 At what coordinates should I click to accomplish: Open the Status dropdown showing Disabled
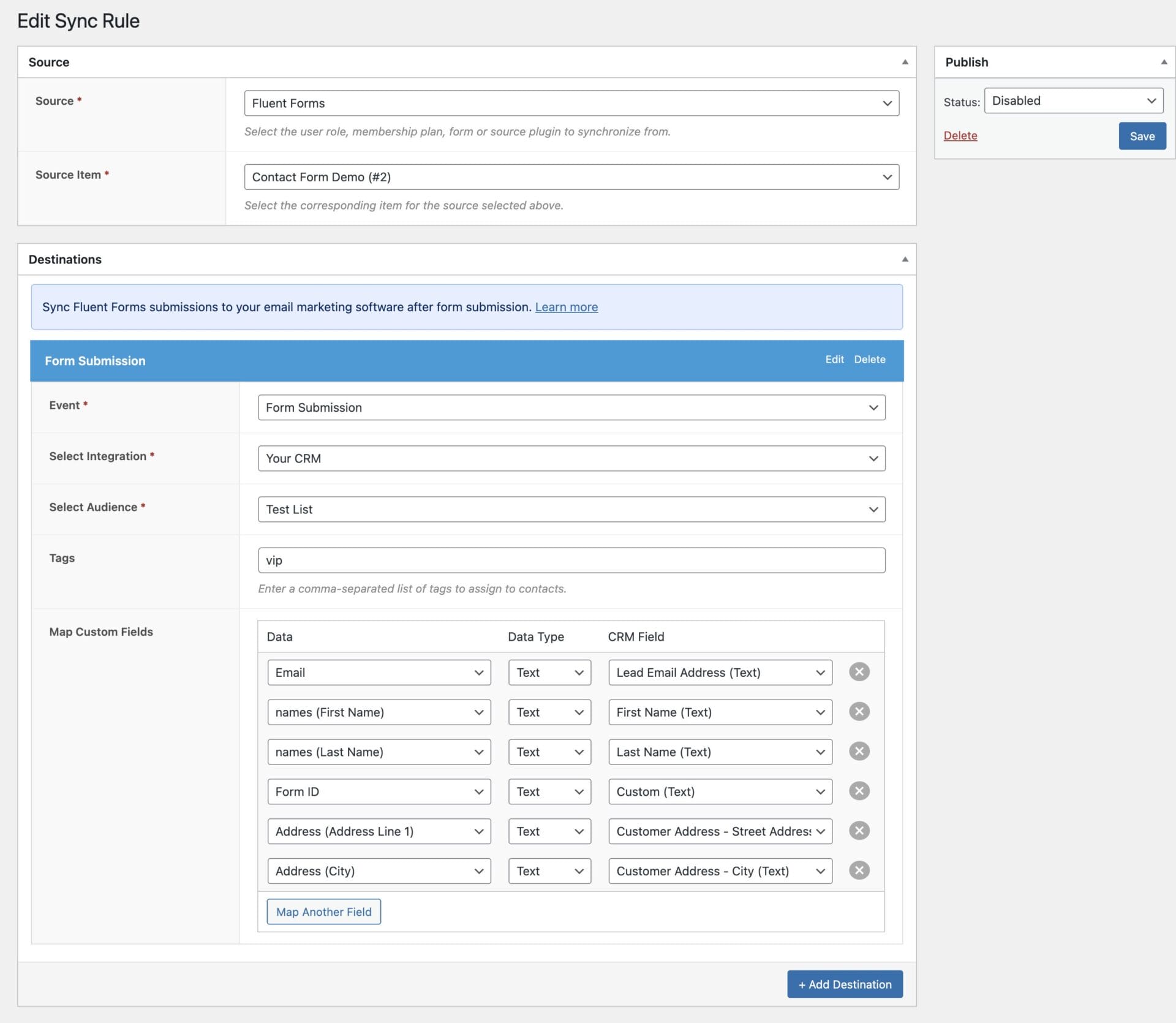(1074, 100)
